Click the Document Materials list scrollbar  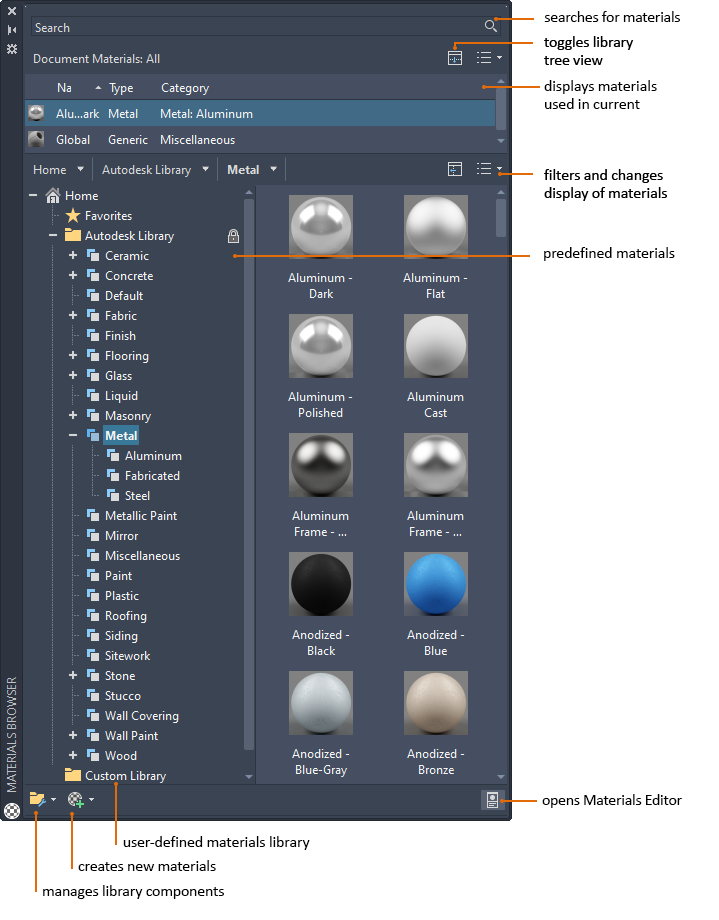click(x=501, y=111)
